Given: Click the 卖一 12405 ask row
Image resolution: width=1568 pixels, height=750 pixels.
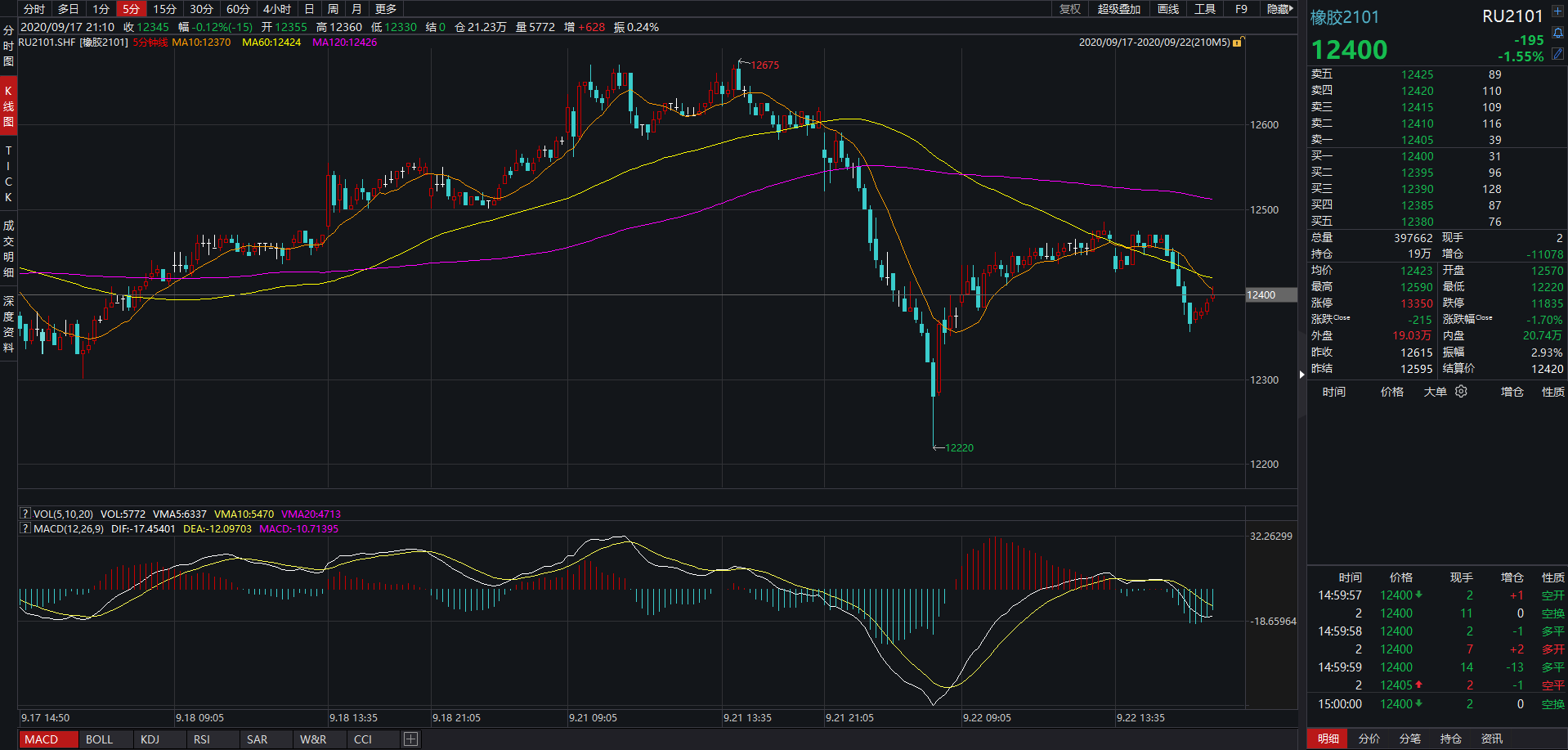Looking at the screenshot, I should 1436,140.
